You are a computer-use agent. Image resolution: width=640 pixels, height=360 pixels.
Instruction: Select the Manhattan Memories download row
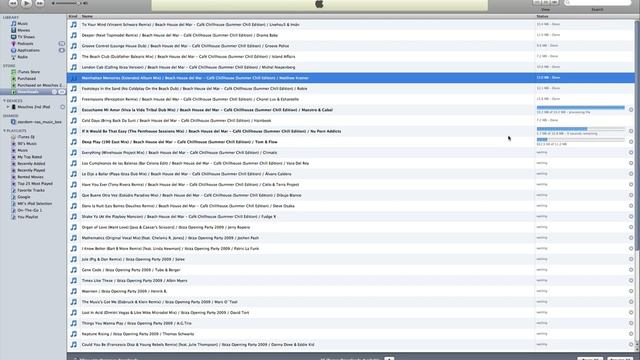(351, 78)
